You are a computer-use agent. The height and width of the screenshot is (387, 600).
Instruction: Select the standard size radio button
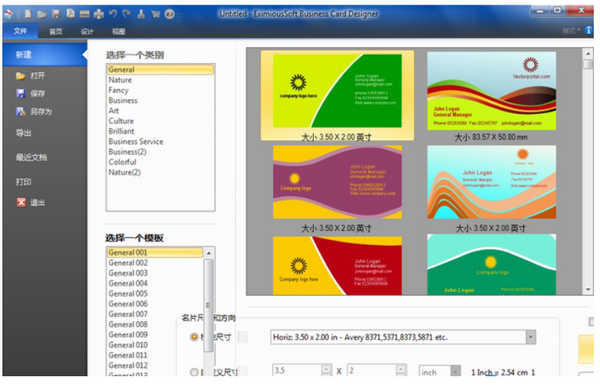point(194,337)
